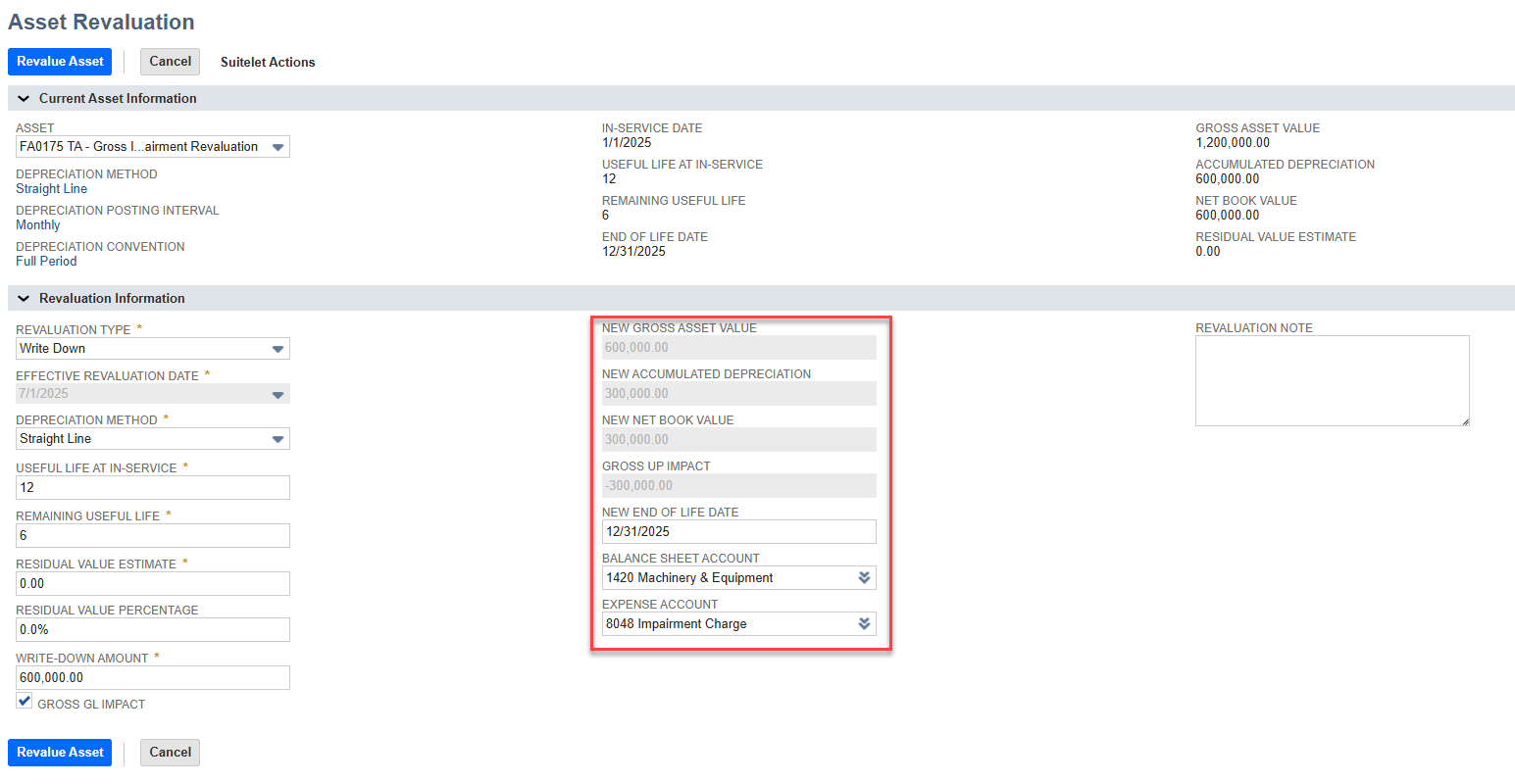Screen dimensions: 1515x784
Task: Click the top Cancel button
Action: [x=170, y=62]
